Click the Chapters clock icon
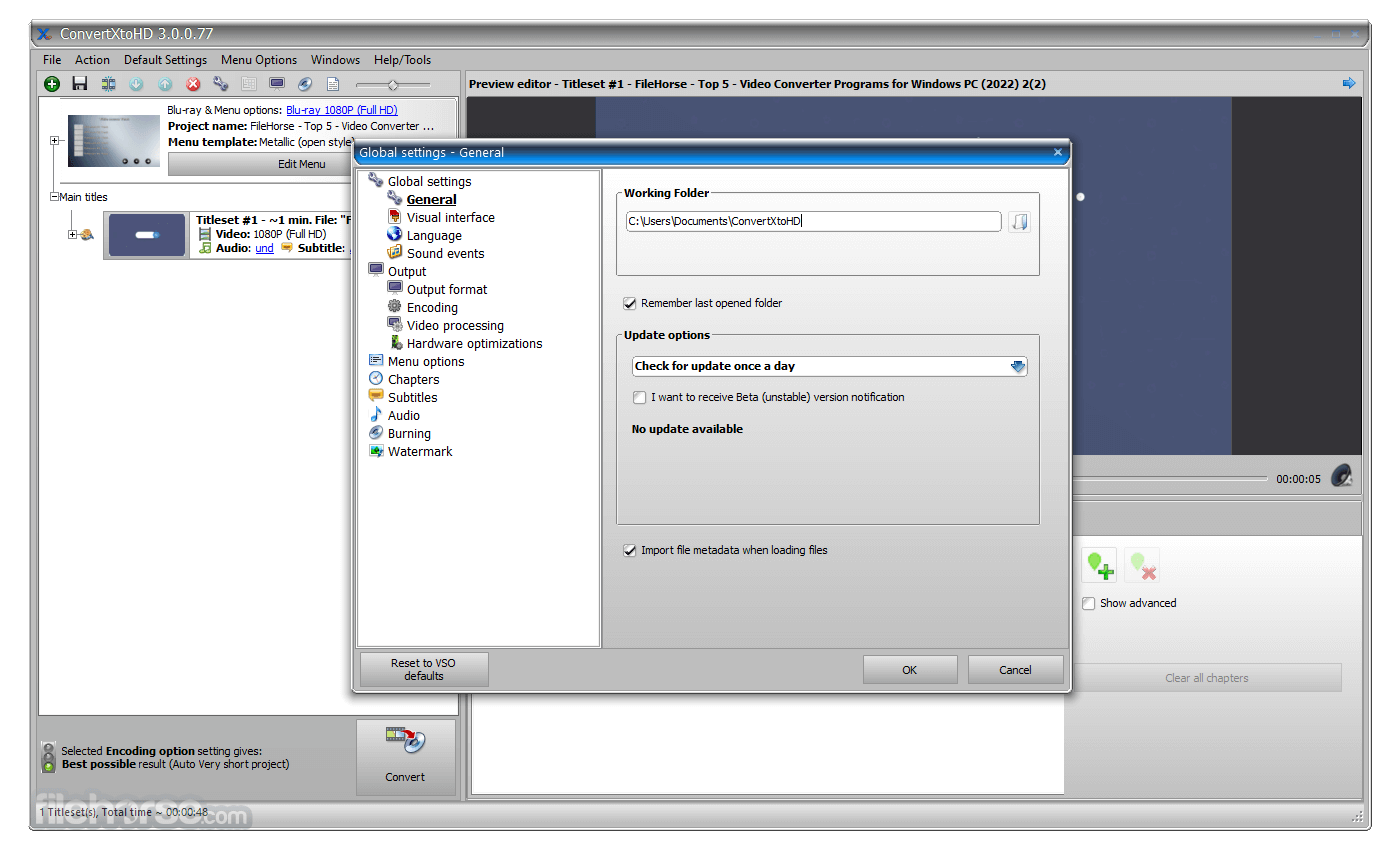This screenshot has height=860, width=1400. (376, 379)
